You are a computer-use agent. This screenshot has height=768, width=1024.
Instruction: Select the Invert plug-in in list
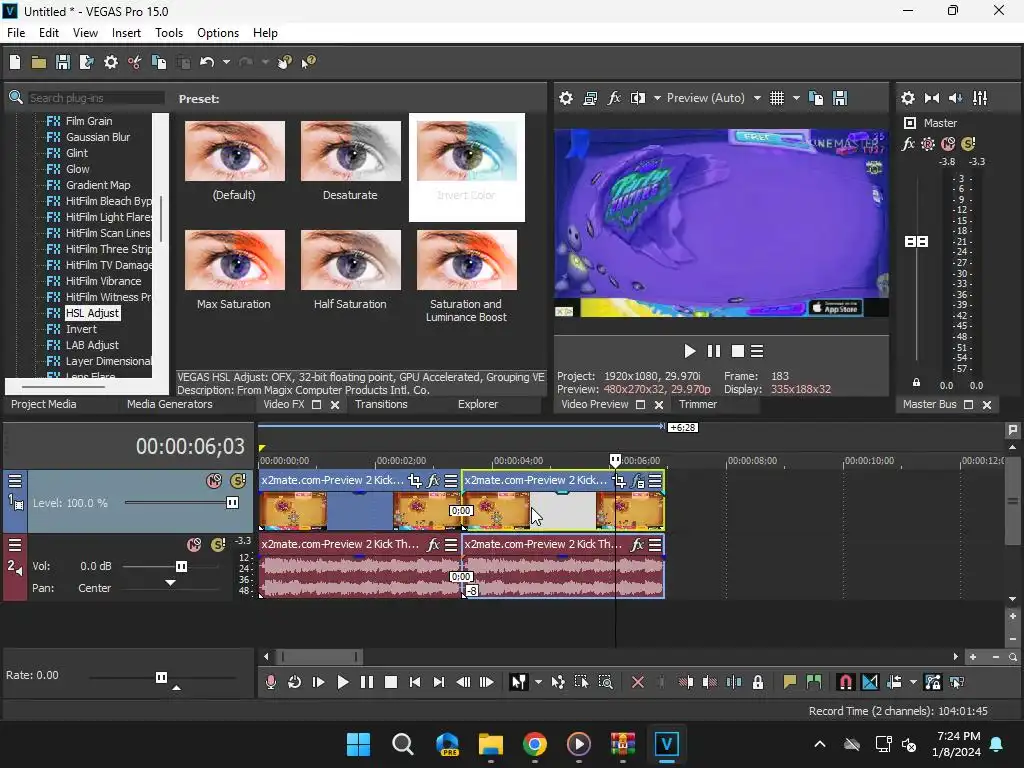tap(81, 329)
